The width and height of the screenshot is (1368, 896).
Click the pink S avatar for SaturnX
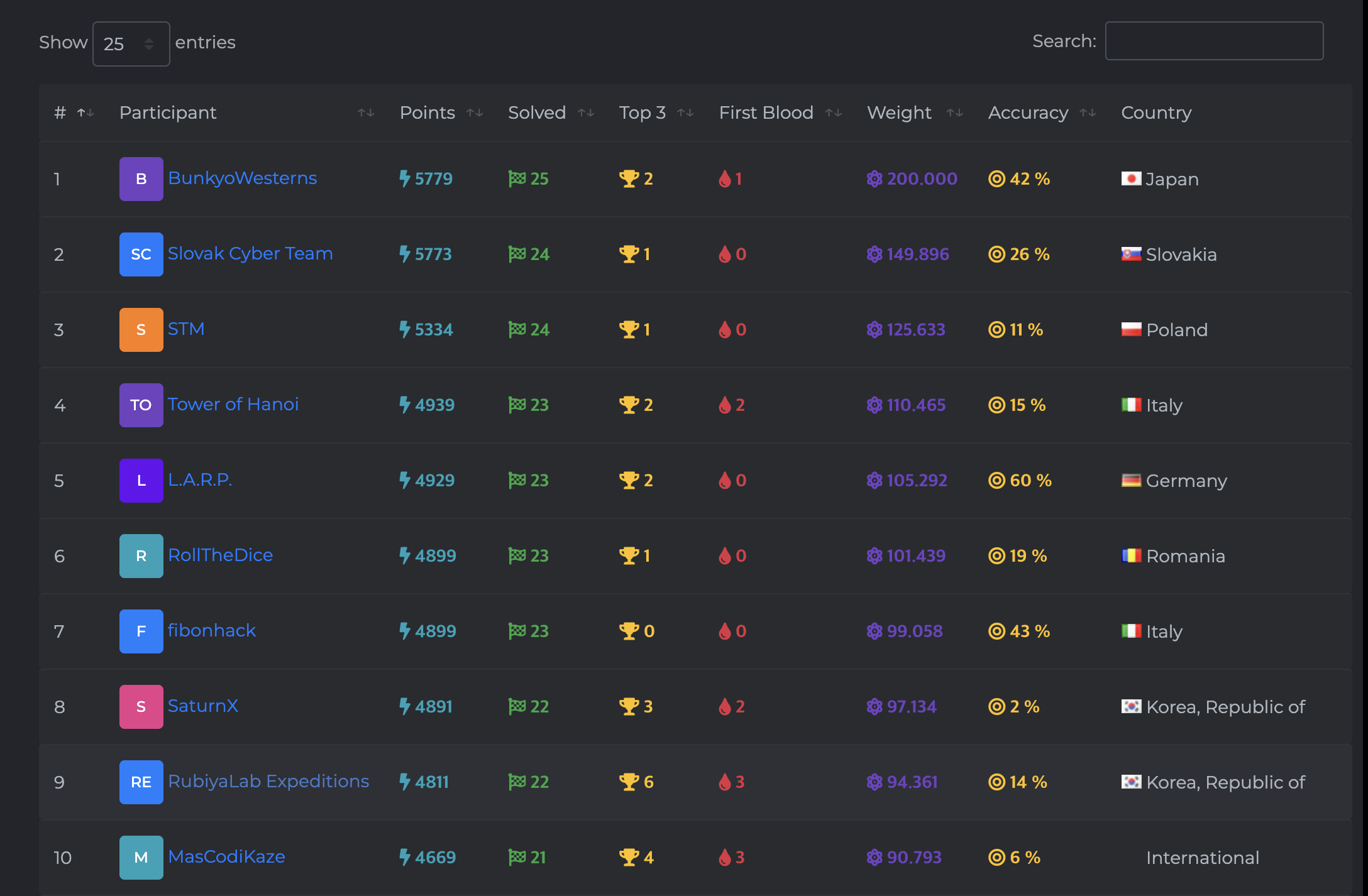(x=141, y=707)
